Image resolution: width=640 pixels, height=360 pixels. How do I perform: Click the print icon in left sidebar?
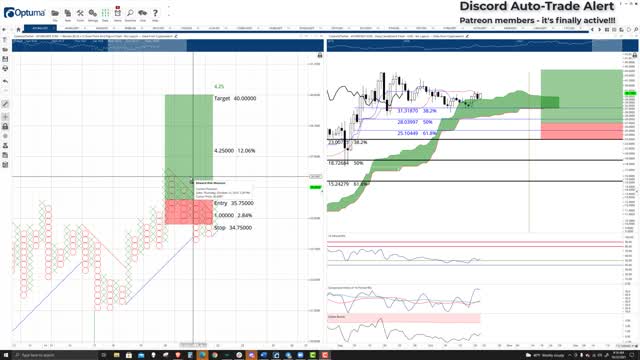click(x=5, y=69)
